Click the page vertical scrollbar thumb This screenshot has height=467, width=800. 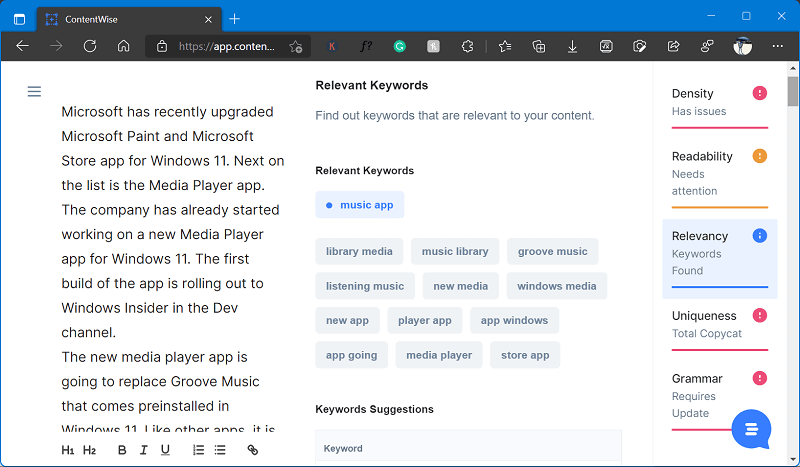792,91
